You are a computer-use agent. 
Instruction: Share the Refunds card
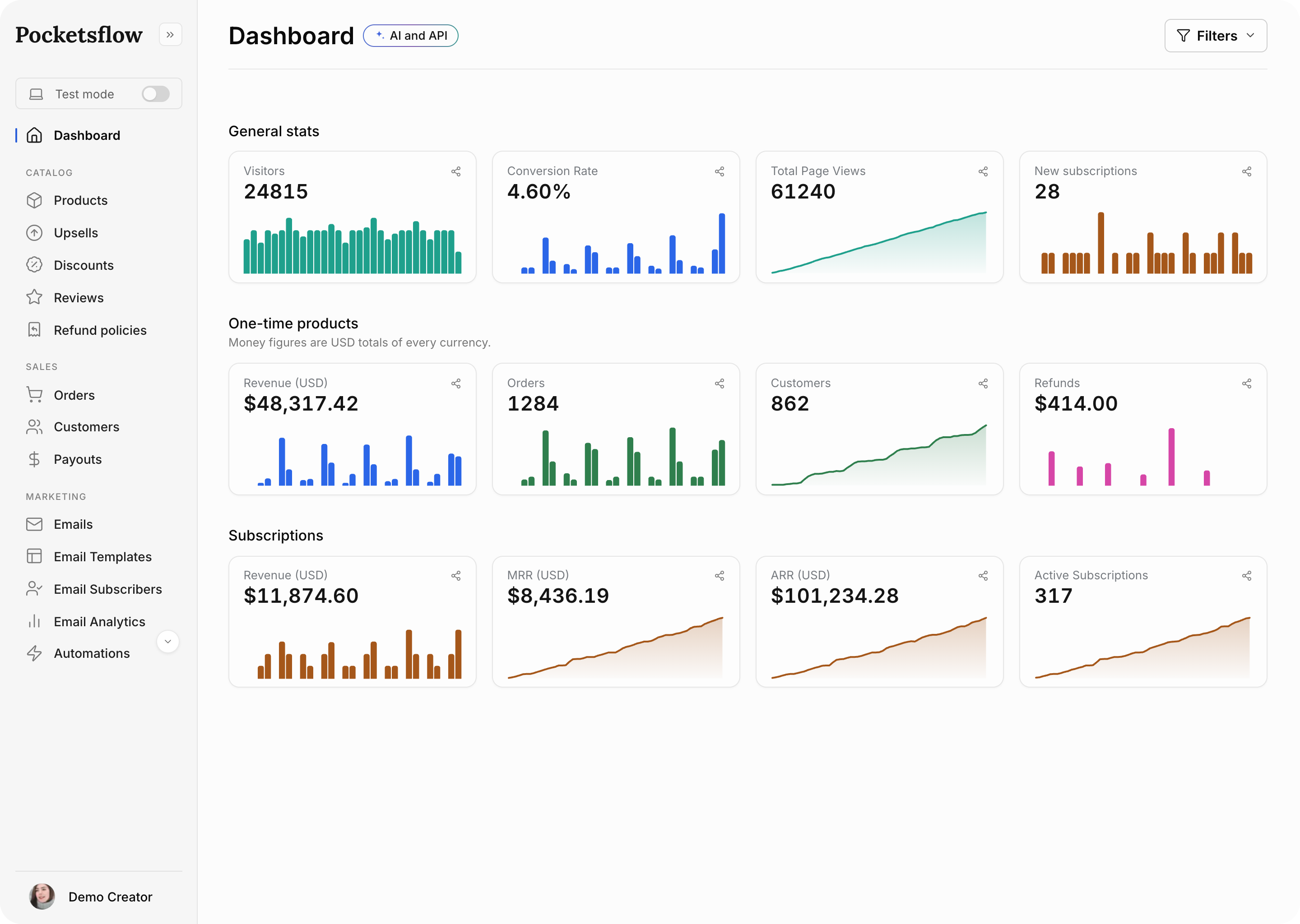(1246, 383)
